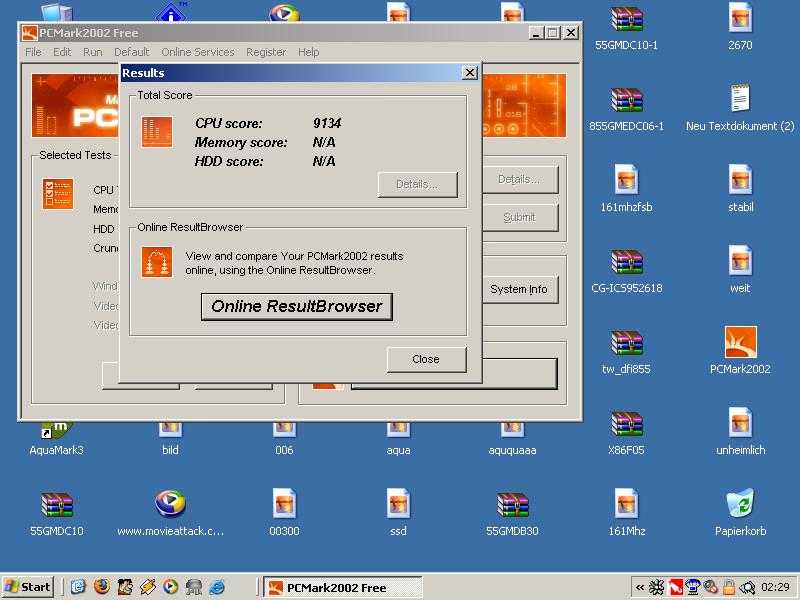
Task: Select the 00300 image file
Action: tap(284, 514)
